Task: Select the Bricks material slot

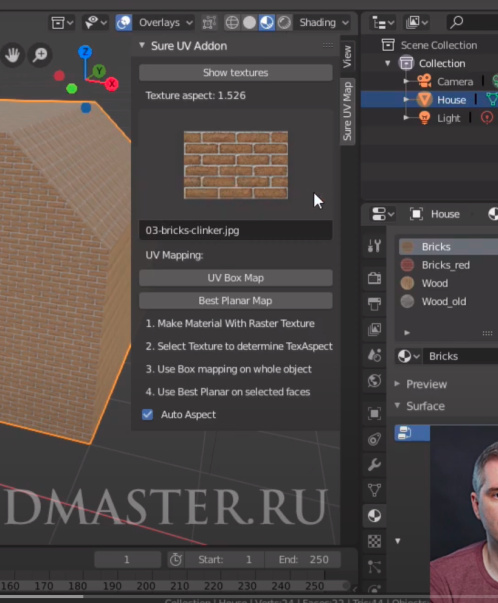Action: tap(448, 247)
